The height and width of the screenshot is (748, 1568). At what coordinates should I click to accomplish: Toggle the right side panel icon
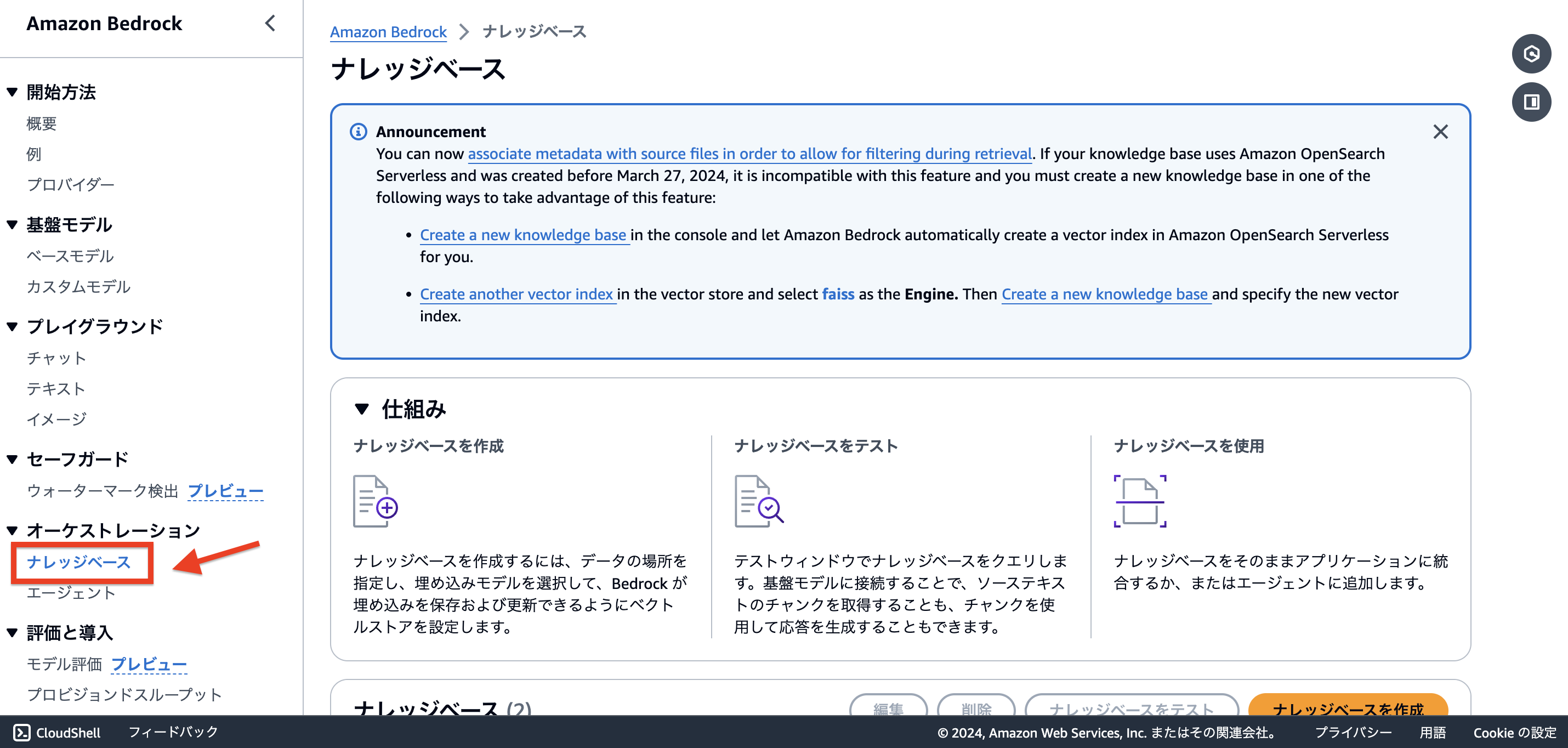point(1532,101)
